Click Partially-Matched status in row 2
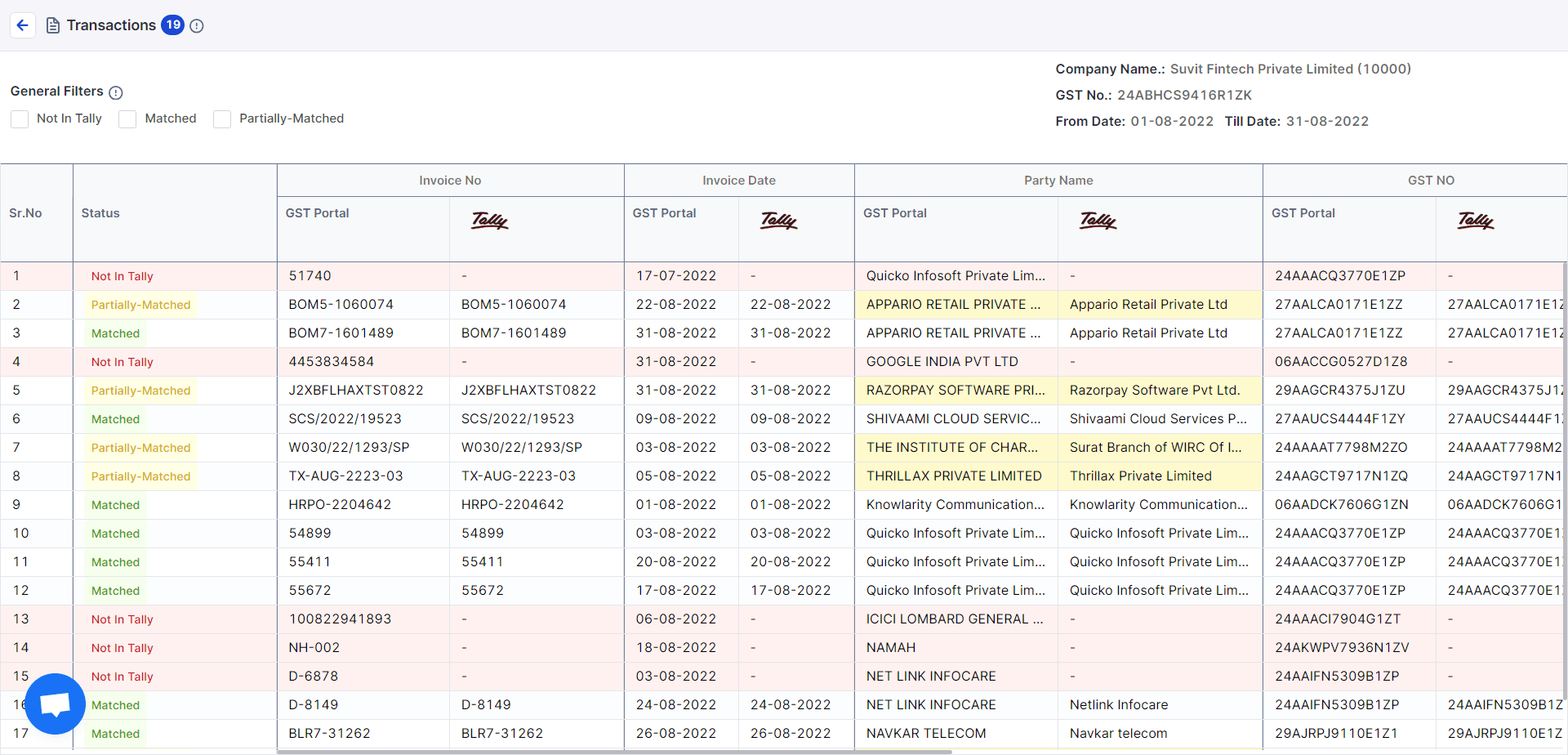This screenshot has width=1568, height=755. [x=140, y=305]
